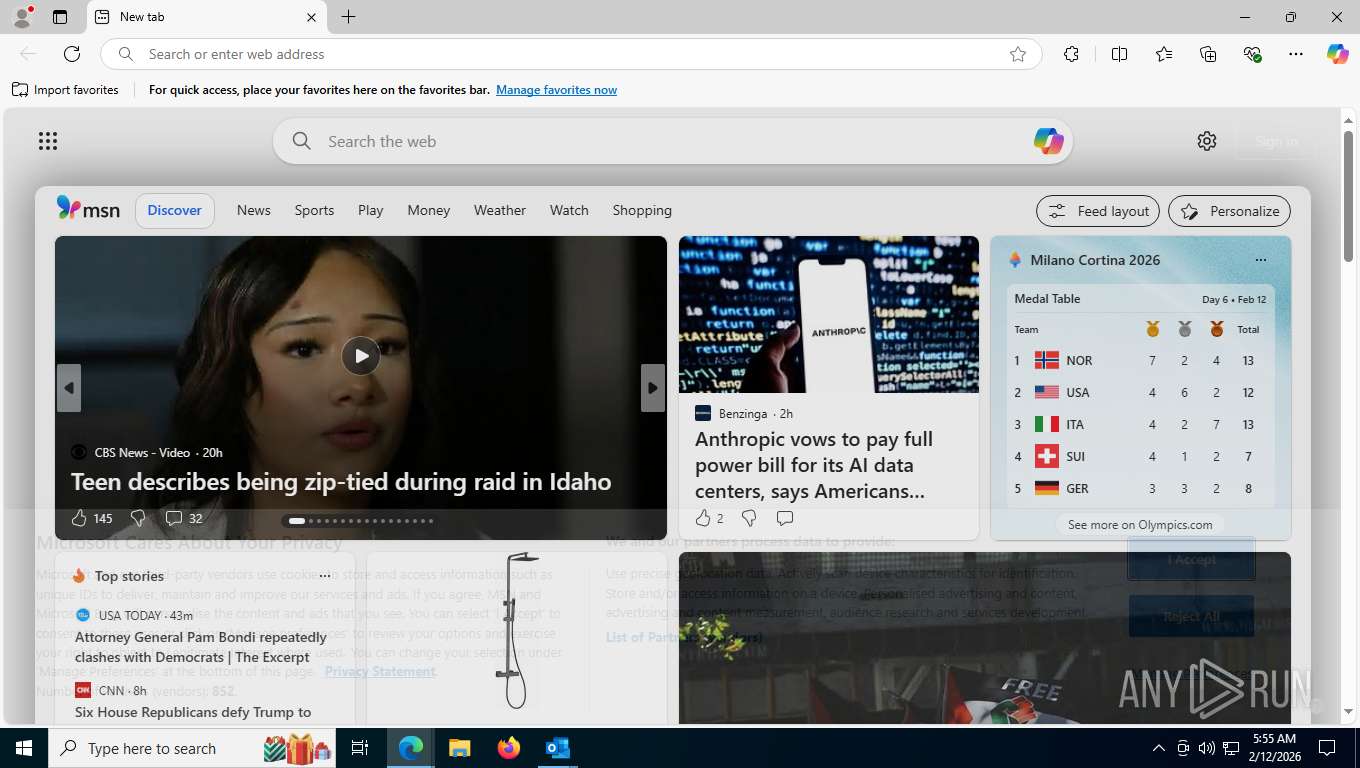Go to next carousel story arrow
Image resolution: width=1360 pixels, height=768 pixels.
coord(652,388)
